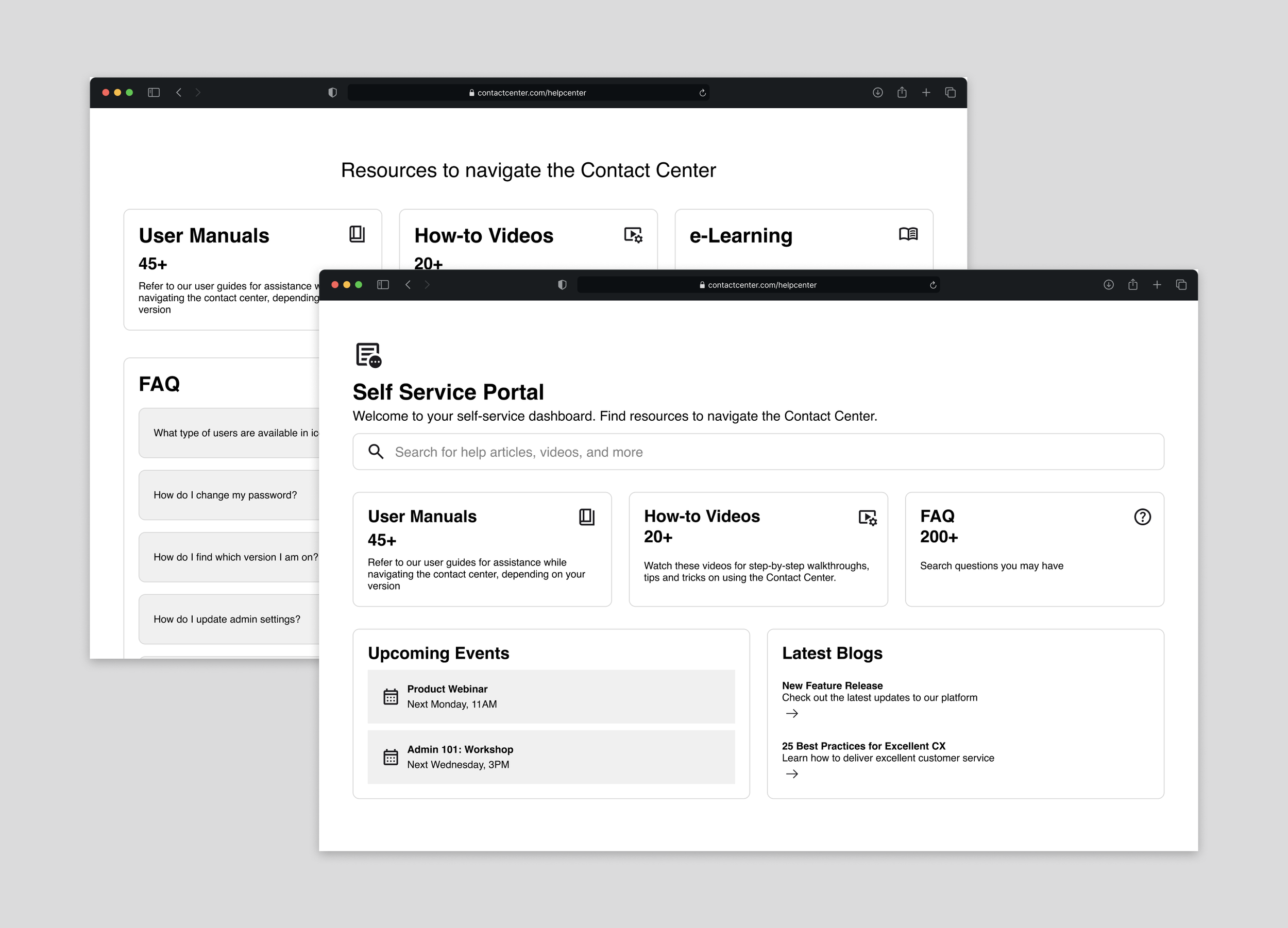Follow arrow under 25 Best Practices blog
The width and height of the screenshot is (1288, 928).
tap(792, 774)
